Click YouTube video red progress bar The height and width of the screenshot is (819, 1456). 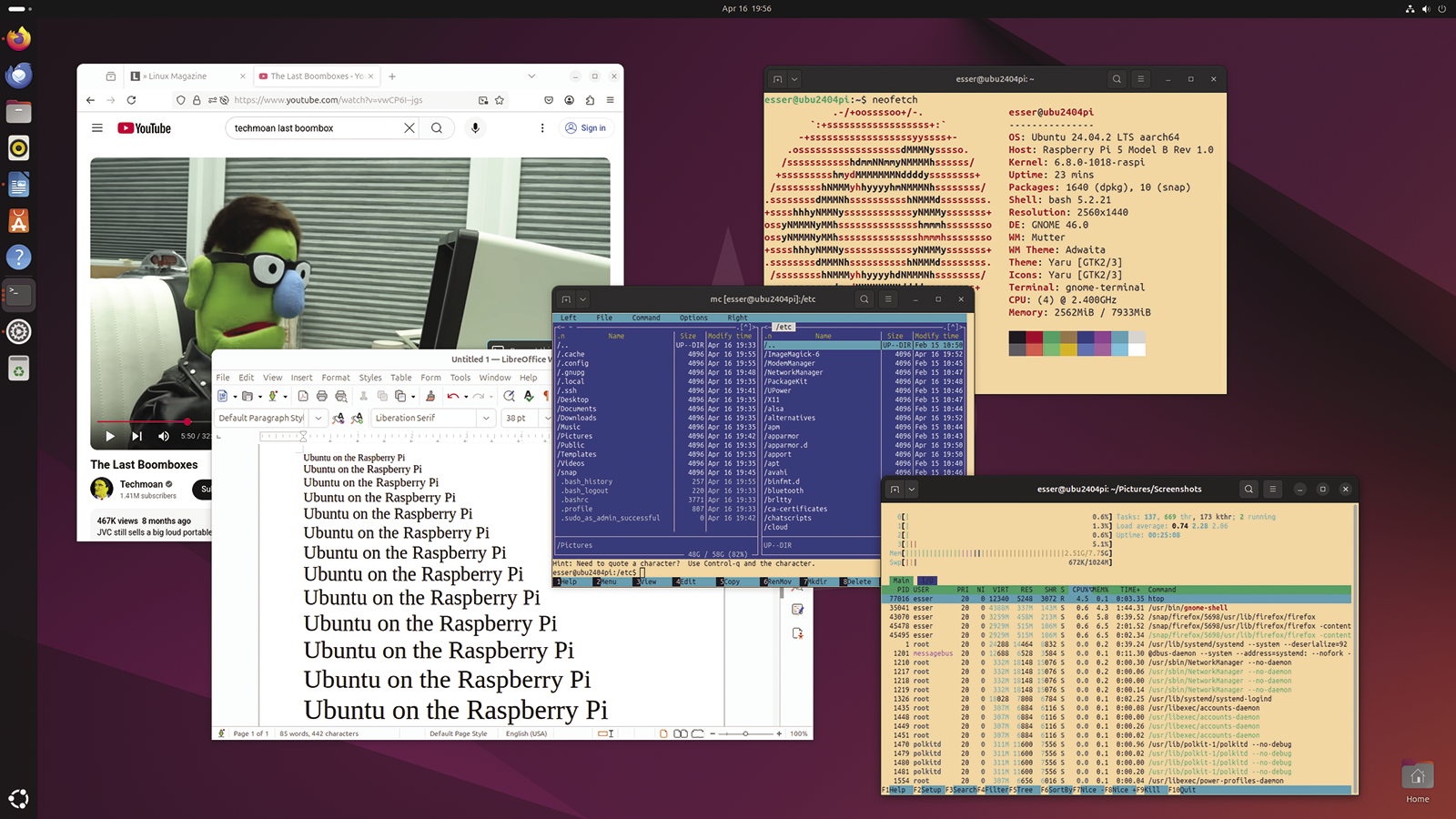[x=144, y=421]
